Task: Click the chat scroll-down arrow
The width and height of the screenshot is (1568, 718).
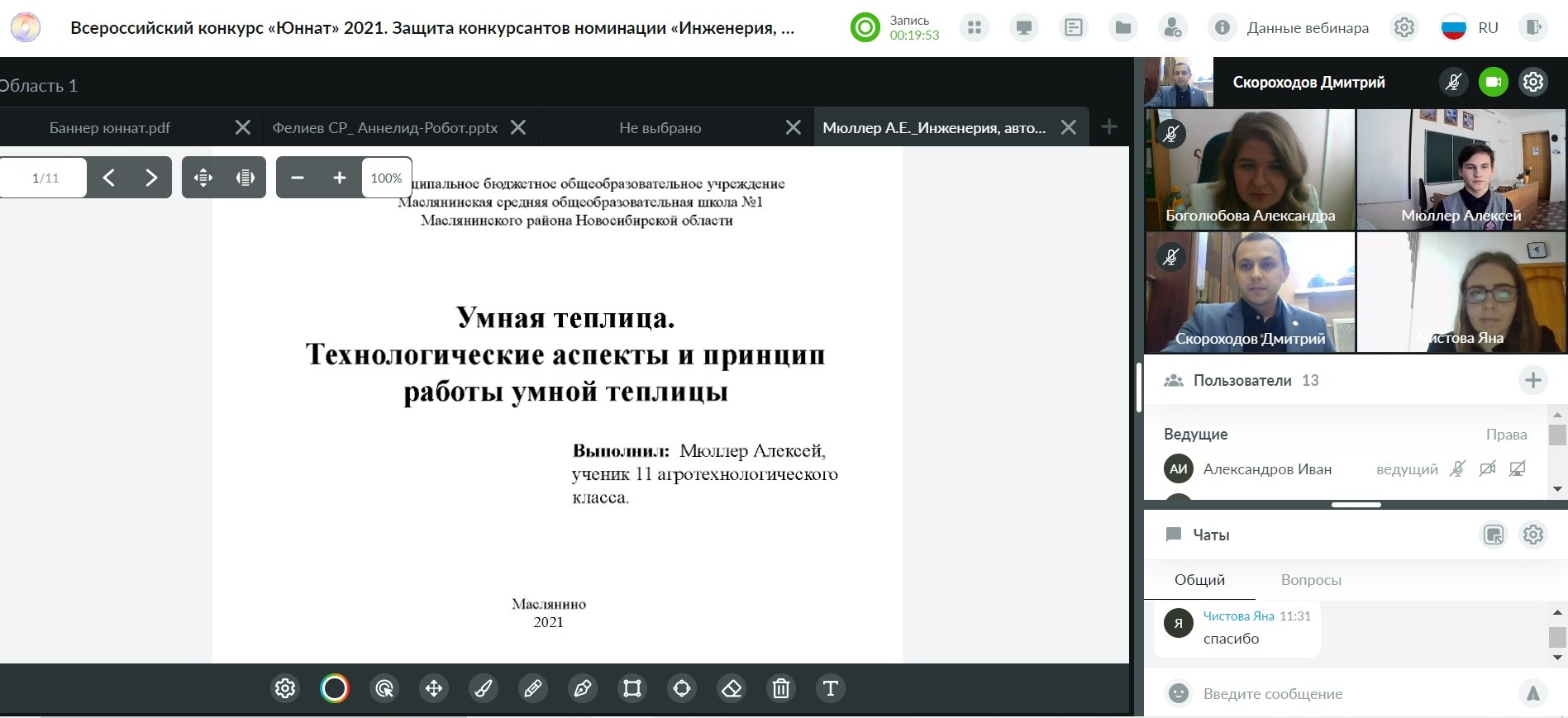Action: [x=1557, y=658]
